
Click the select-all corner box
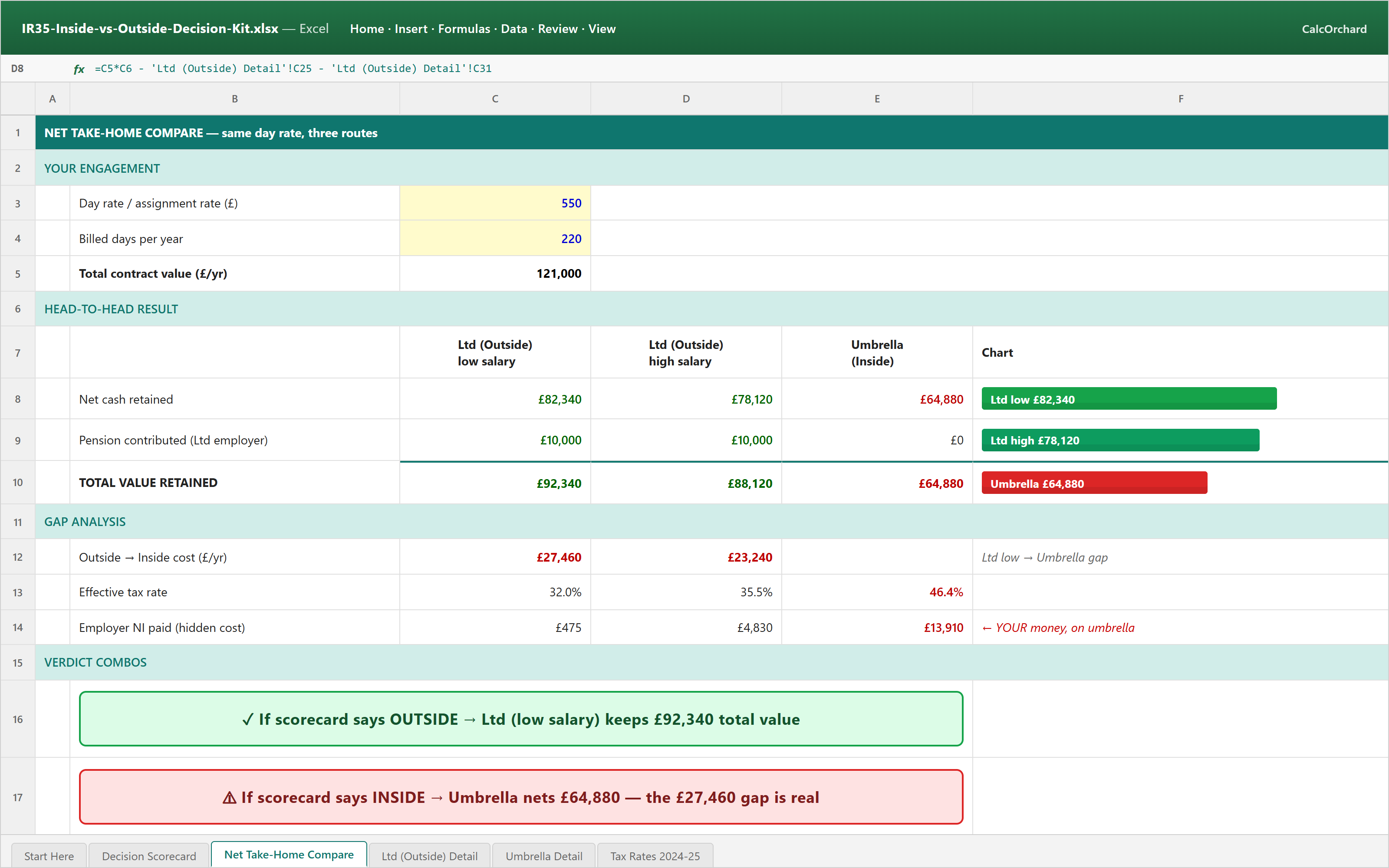point(18,99)
